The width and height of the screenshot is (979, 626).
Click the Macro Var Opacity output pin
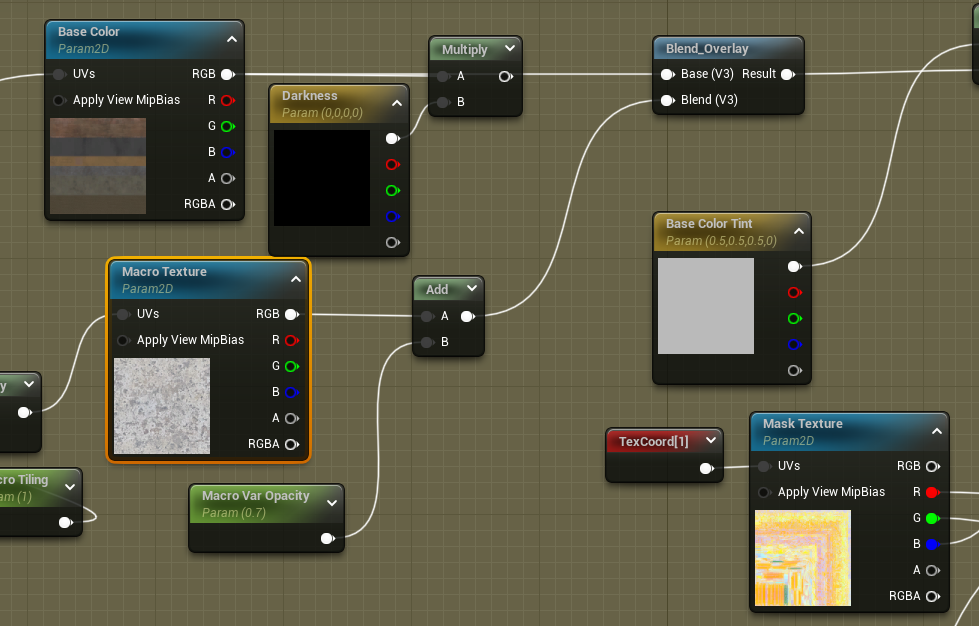pos(328,539)
